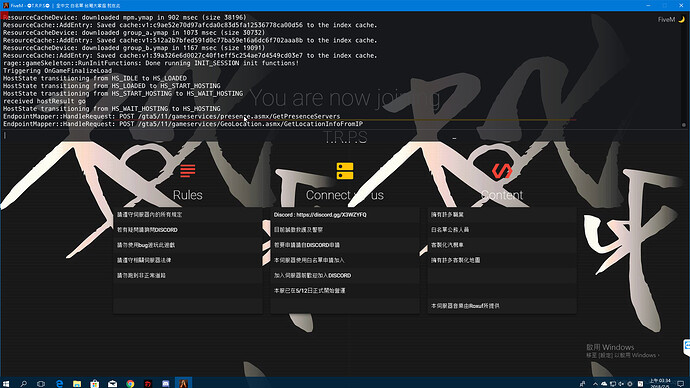Screen dimensions: 690x388
Task: Click the console output scrollbar handle
Action: pos(683,125)
